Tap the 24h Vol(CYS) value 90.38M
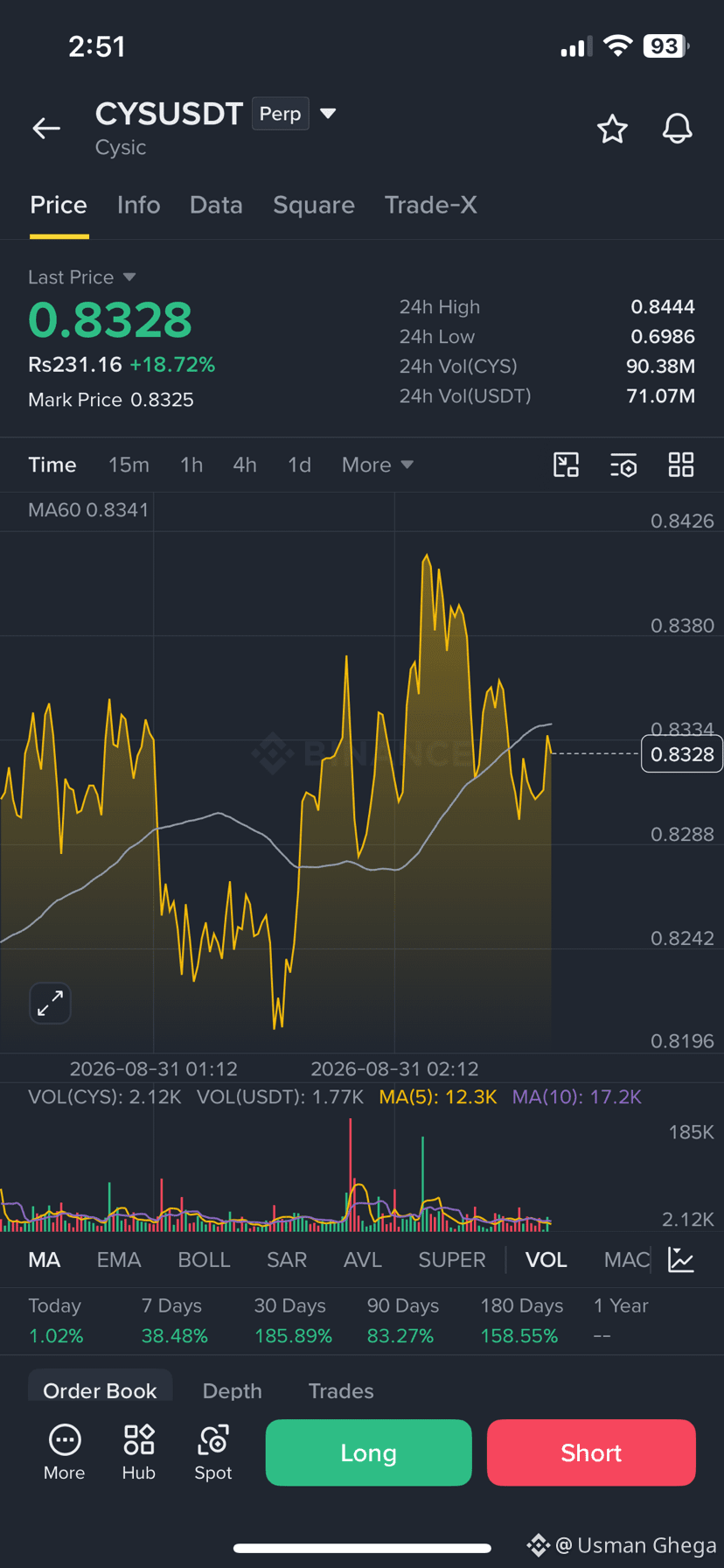The width and height of the screenshot is (724, 1568). point(660,367)
